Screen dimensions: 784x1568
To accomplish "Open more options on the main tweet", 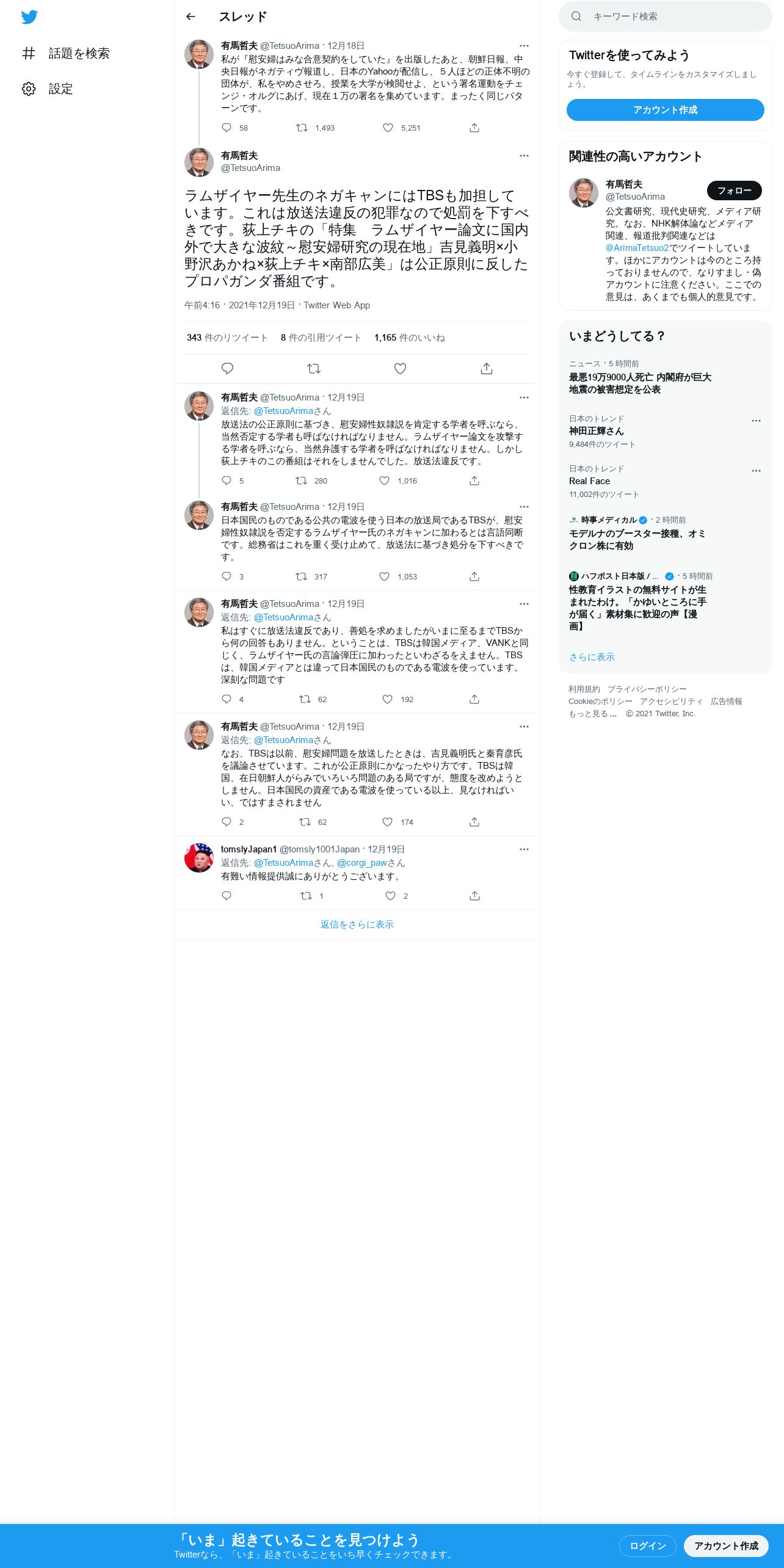I will pyautogui.click(x=524, y=156).
